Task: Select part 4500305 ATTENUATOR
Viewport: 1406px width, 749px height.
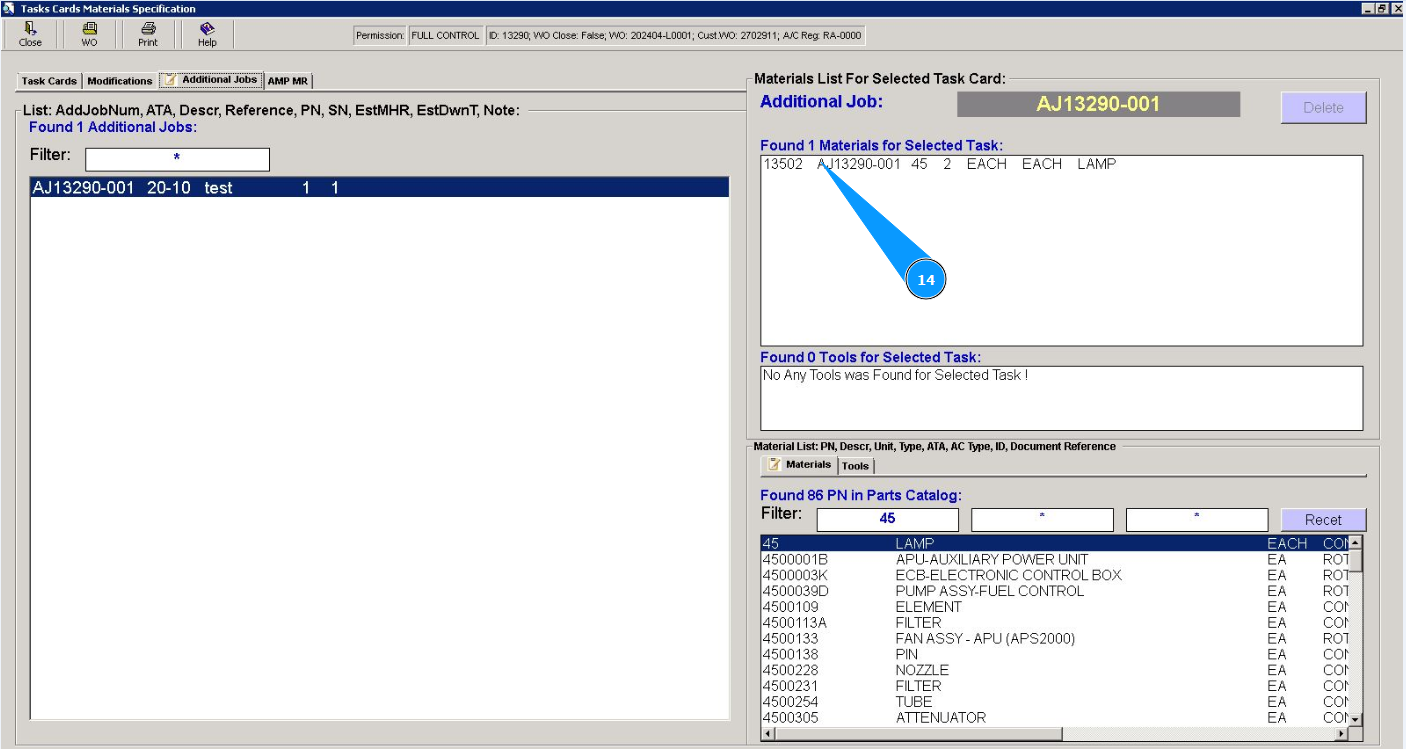Action: click(1055, 718)
